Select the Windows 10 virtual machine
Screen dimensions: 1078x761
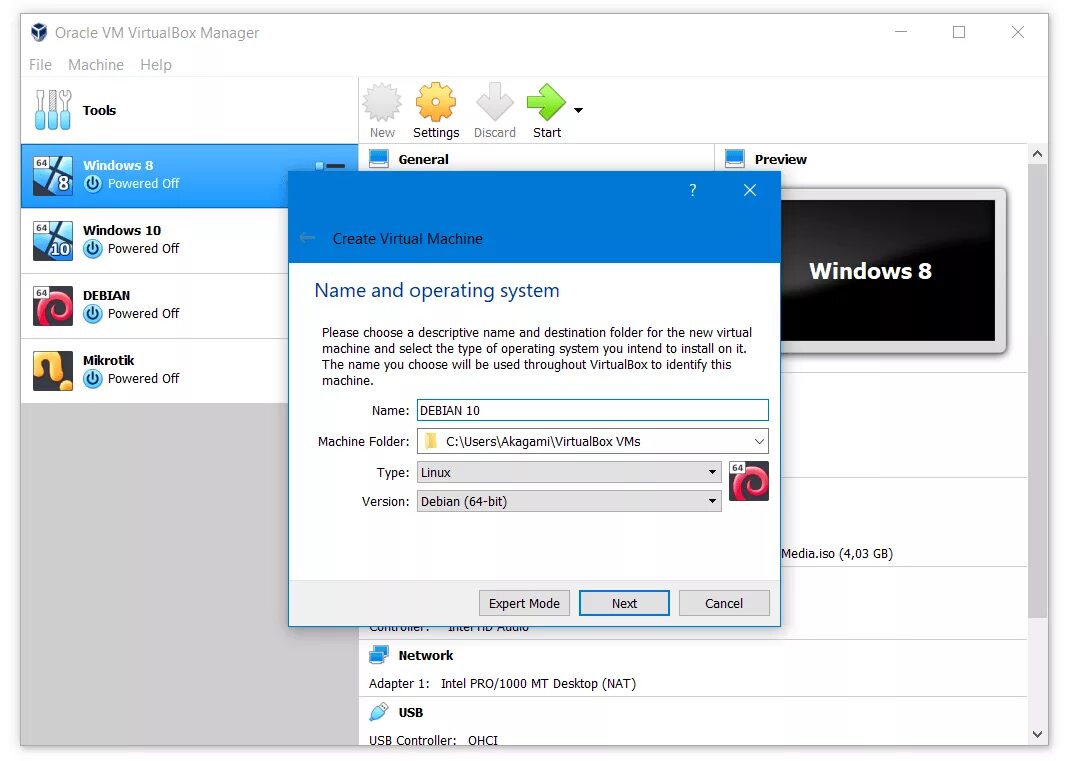click(x=155, y=241)
